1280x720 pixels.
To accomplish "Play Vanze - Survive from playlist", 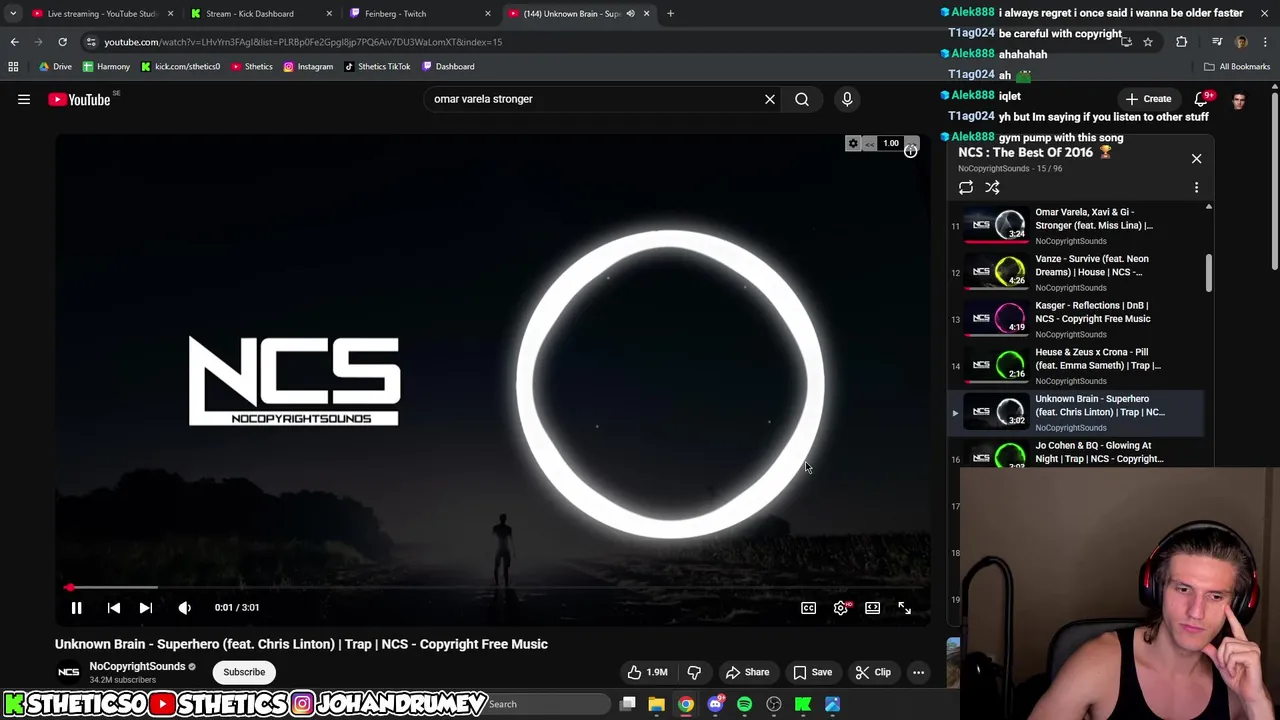I will [x=1078, y=272].
